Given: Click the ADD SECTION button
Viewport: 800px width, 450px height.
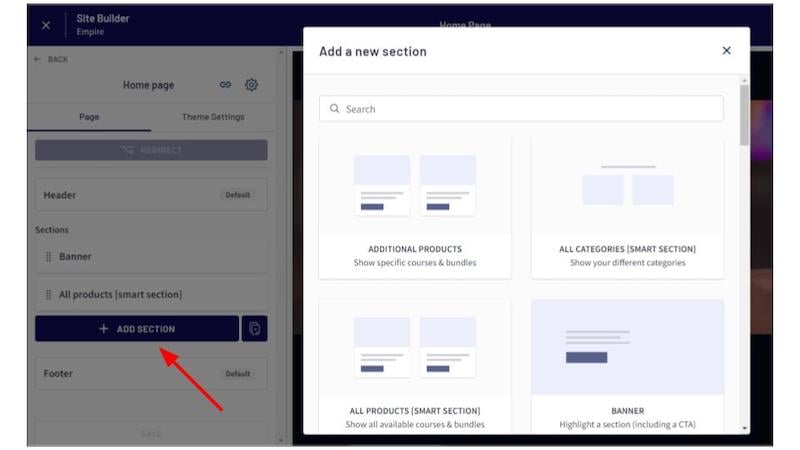Looking at the screenshot, I should tap(137, 329).
